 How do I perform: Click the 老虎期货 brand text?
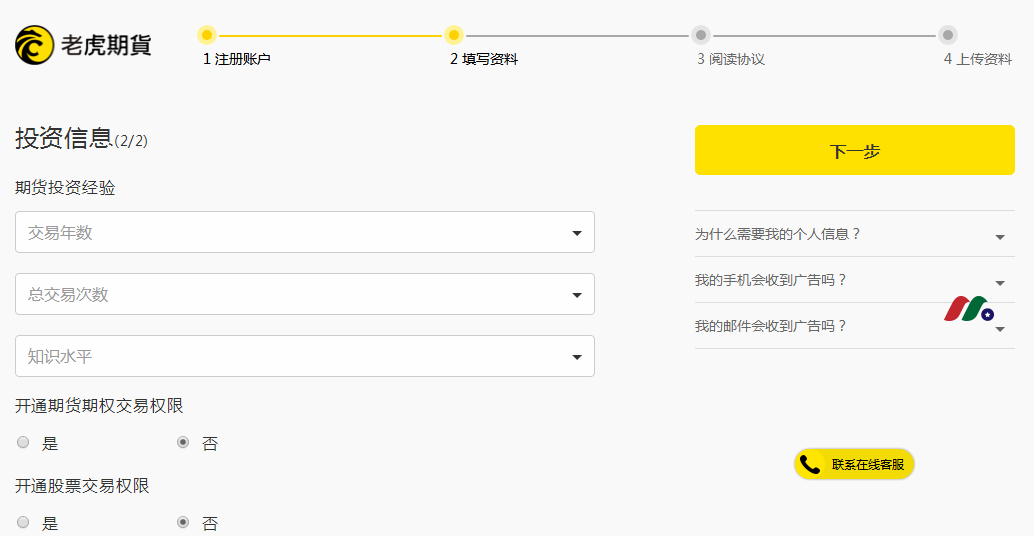(x=106, y=45)
